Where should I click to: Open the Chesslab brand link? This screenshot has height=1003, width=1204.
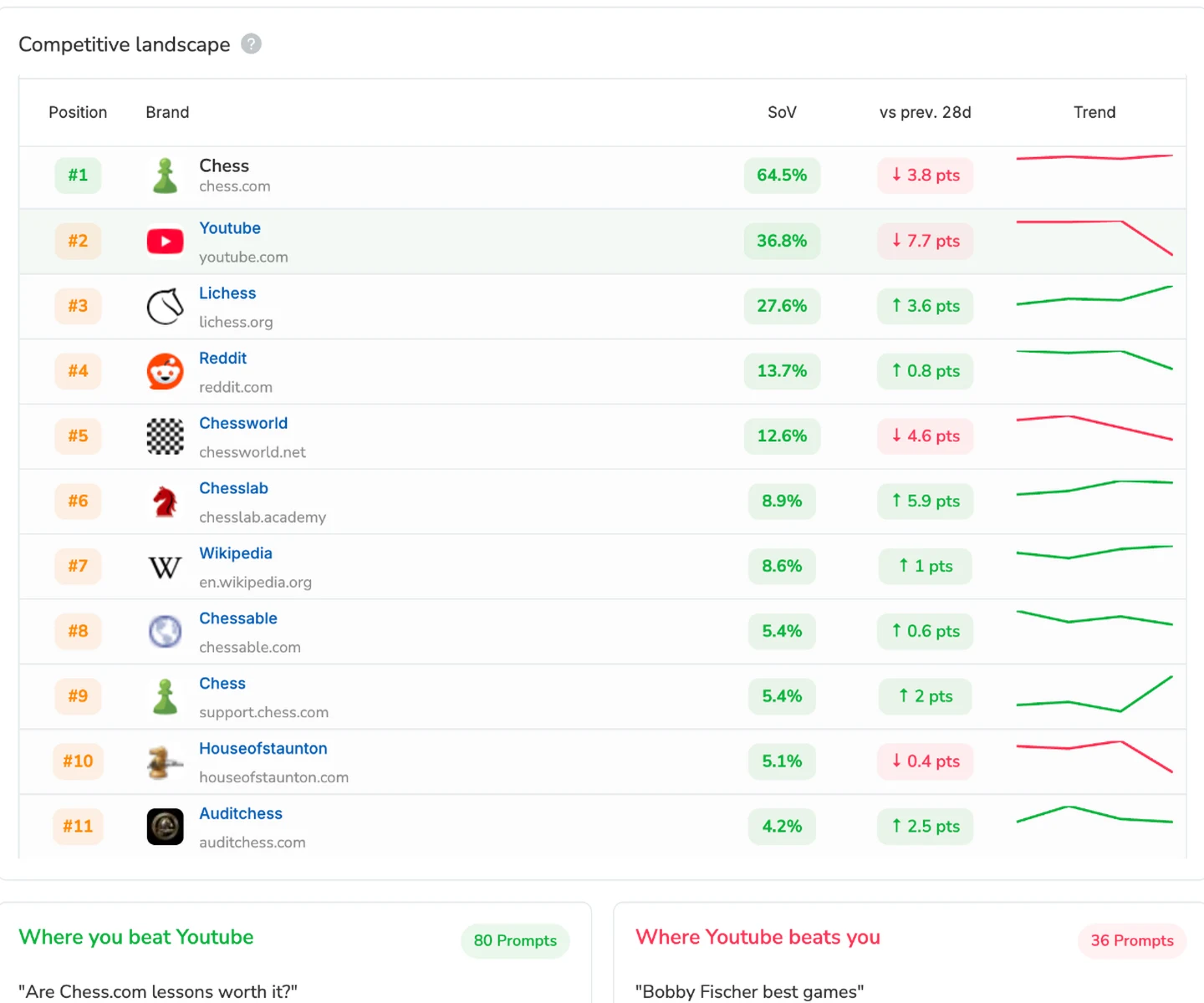tap(234, 488)
